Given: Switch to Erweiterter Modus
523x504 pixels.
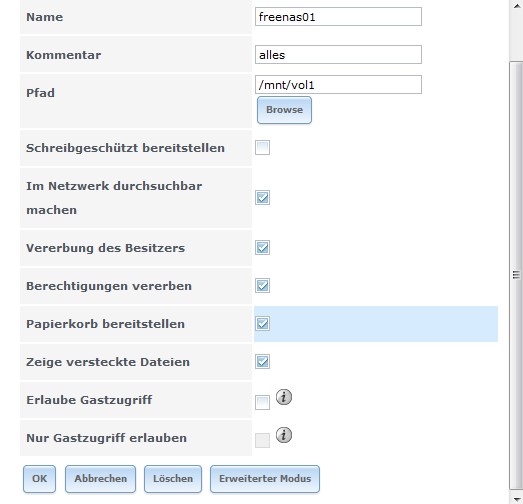Looking at the screenshot, I should [265, 479].
